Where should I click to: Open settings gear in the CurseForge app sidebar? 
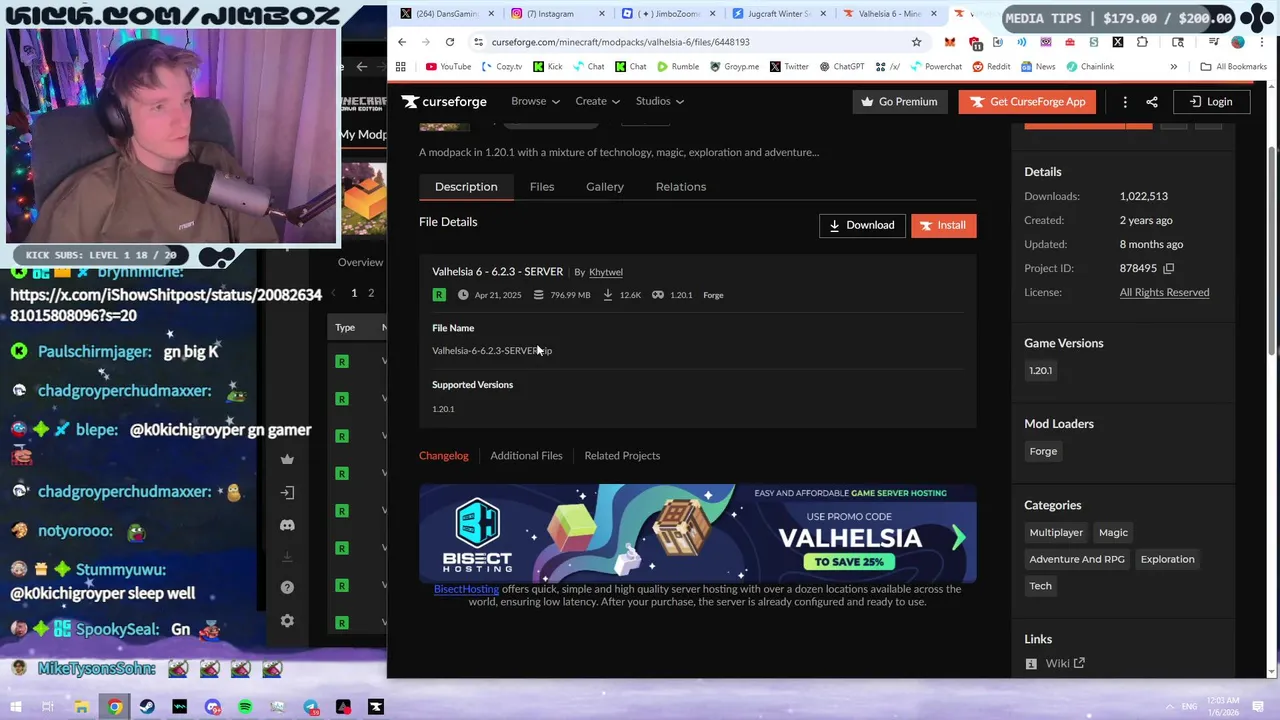[287, 621]
